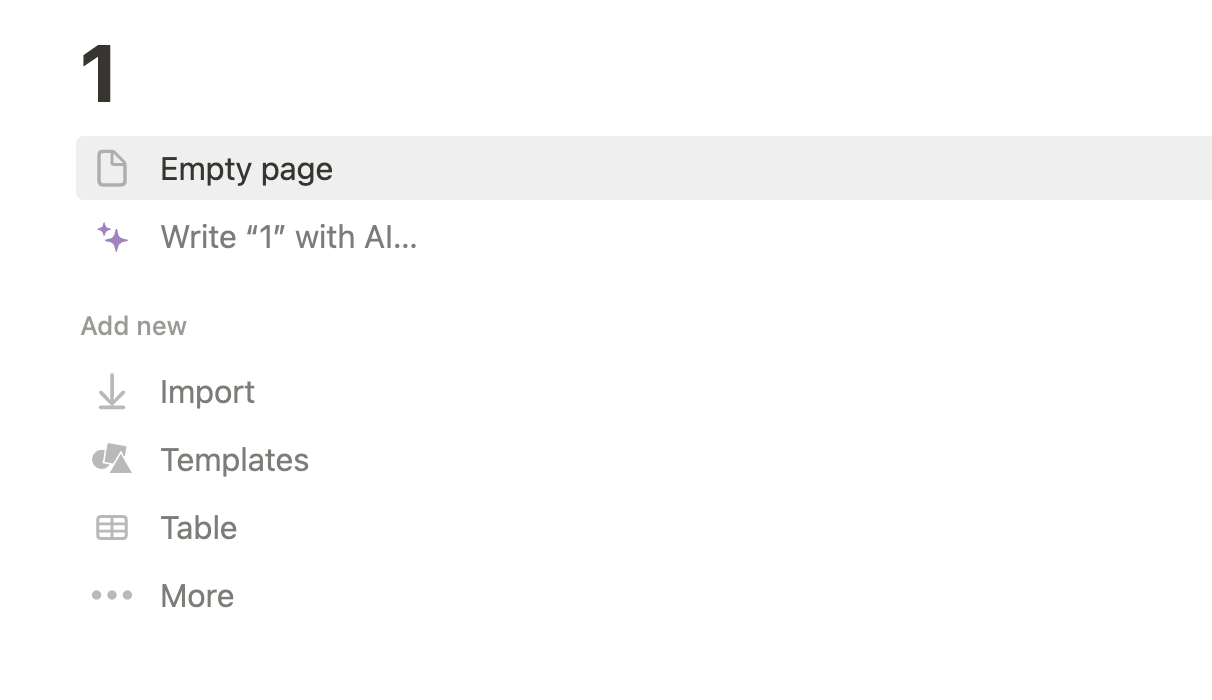Click the purple AI sparkle icon
Screen dimensions: 1212x700
[x=112, y=237]
